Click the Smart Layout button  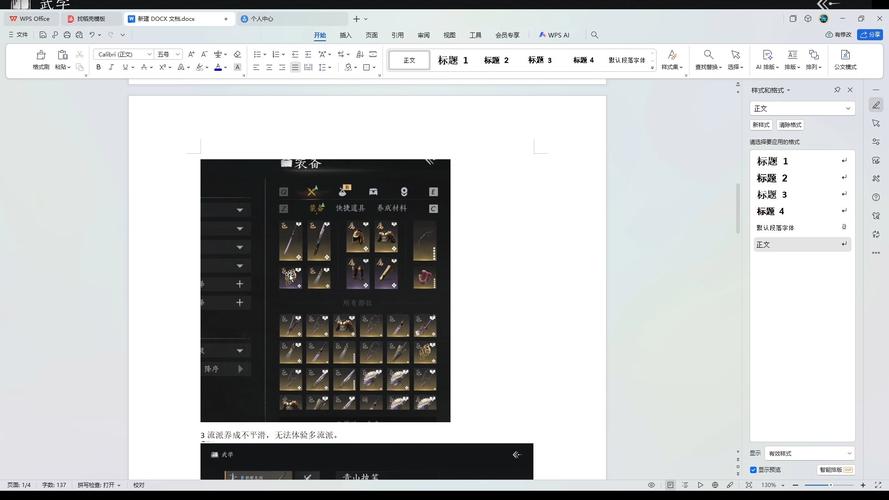click(836, 469)
